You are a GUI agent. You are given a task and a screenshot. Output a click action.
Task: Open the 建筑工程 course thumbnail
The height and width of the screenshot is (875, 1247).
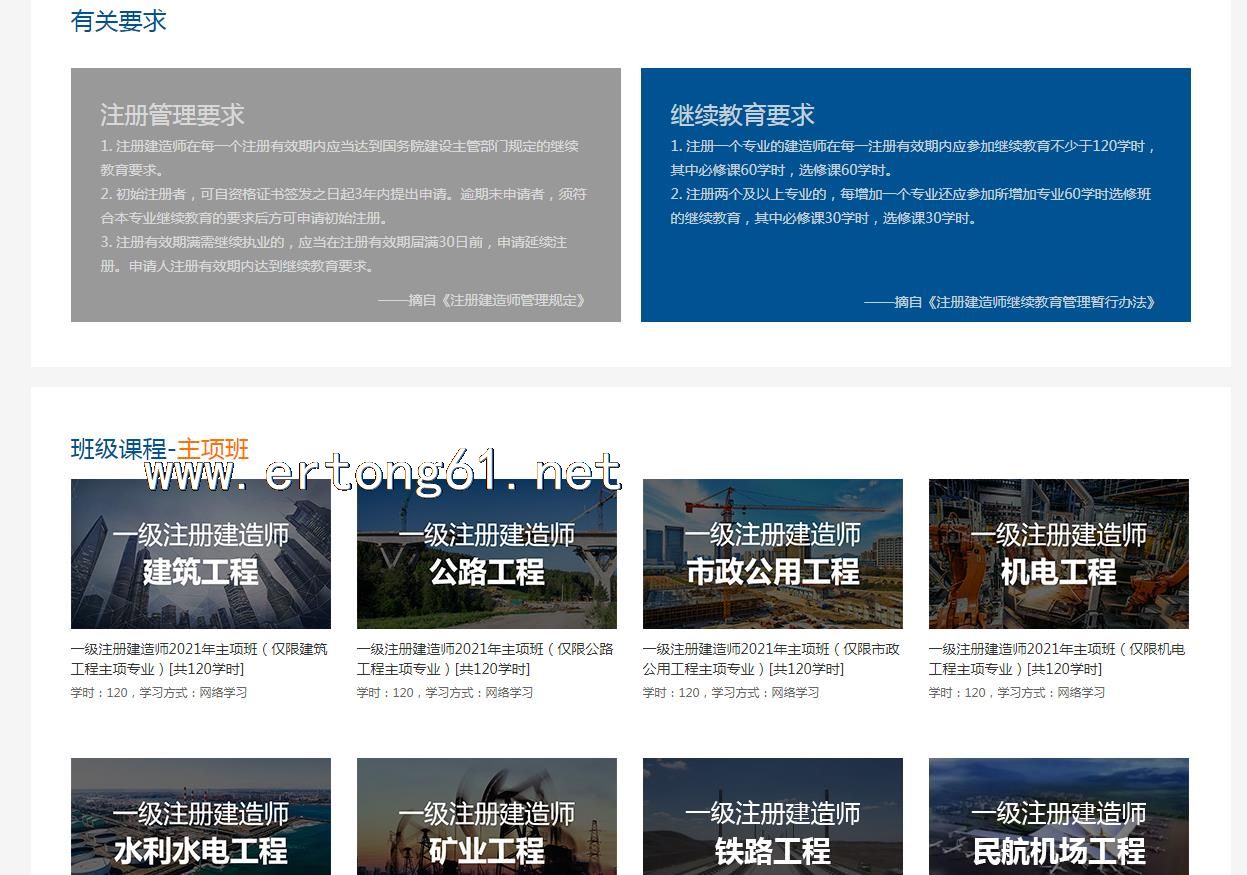coord(200,553)
